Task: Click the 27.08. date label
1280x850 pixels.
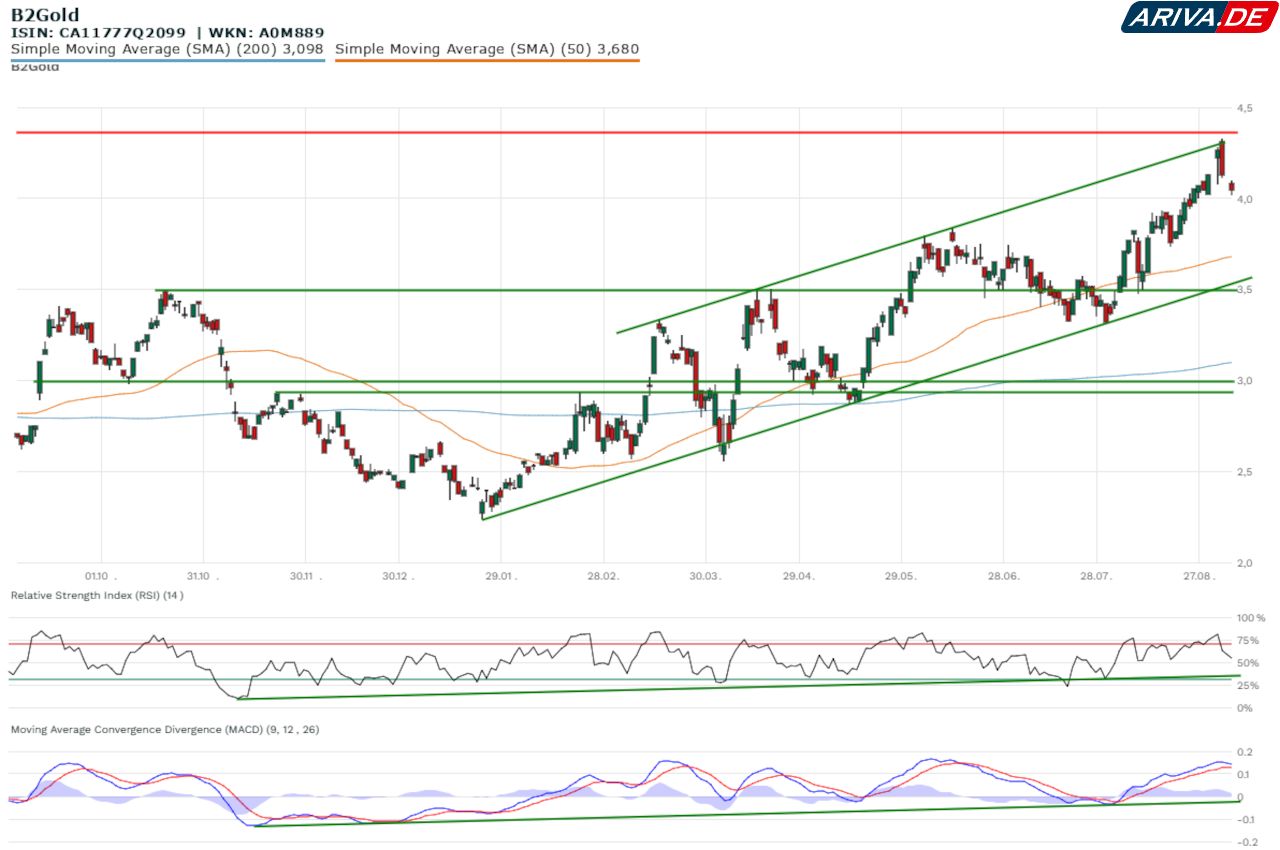Action: pyautogui.click(x=1199, y=576)
